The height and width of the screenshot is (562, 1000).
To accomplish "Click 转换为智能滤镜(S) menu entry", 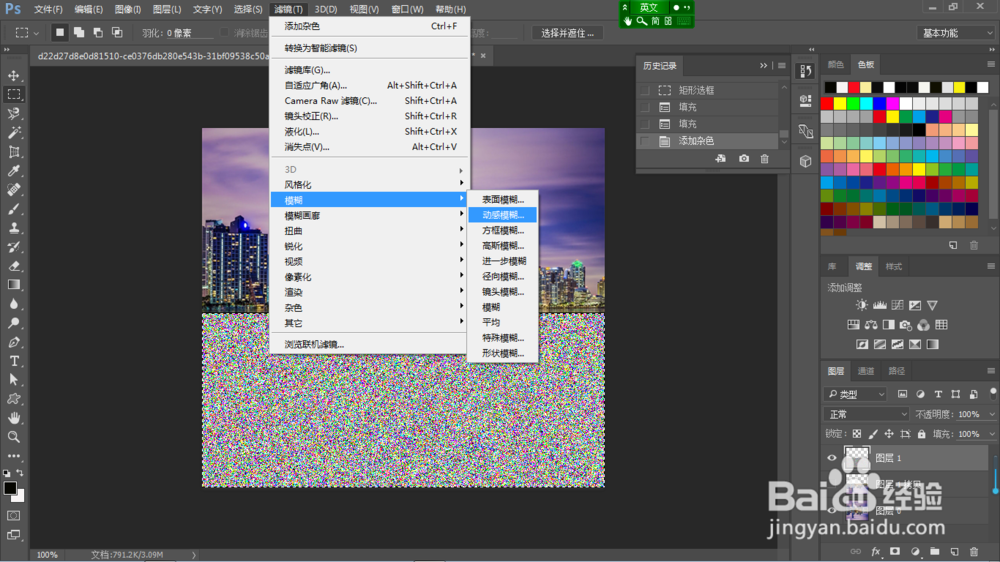I will 369,48.
